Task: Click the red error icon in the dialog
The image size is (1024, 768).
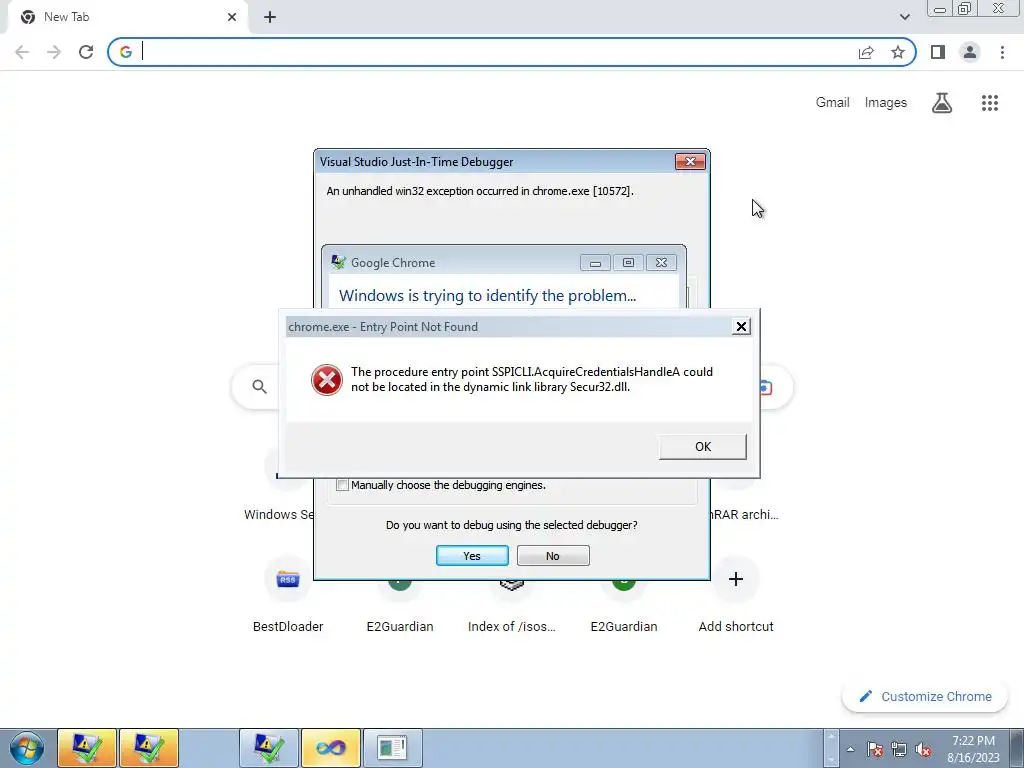Action: click(327, 380)
